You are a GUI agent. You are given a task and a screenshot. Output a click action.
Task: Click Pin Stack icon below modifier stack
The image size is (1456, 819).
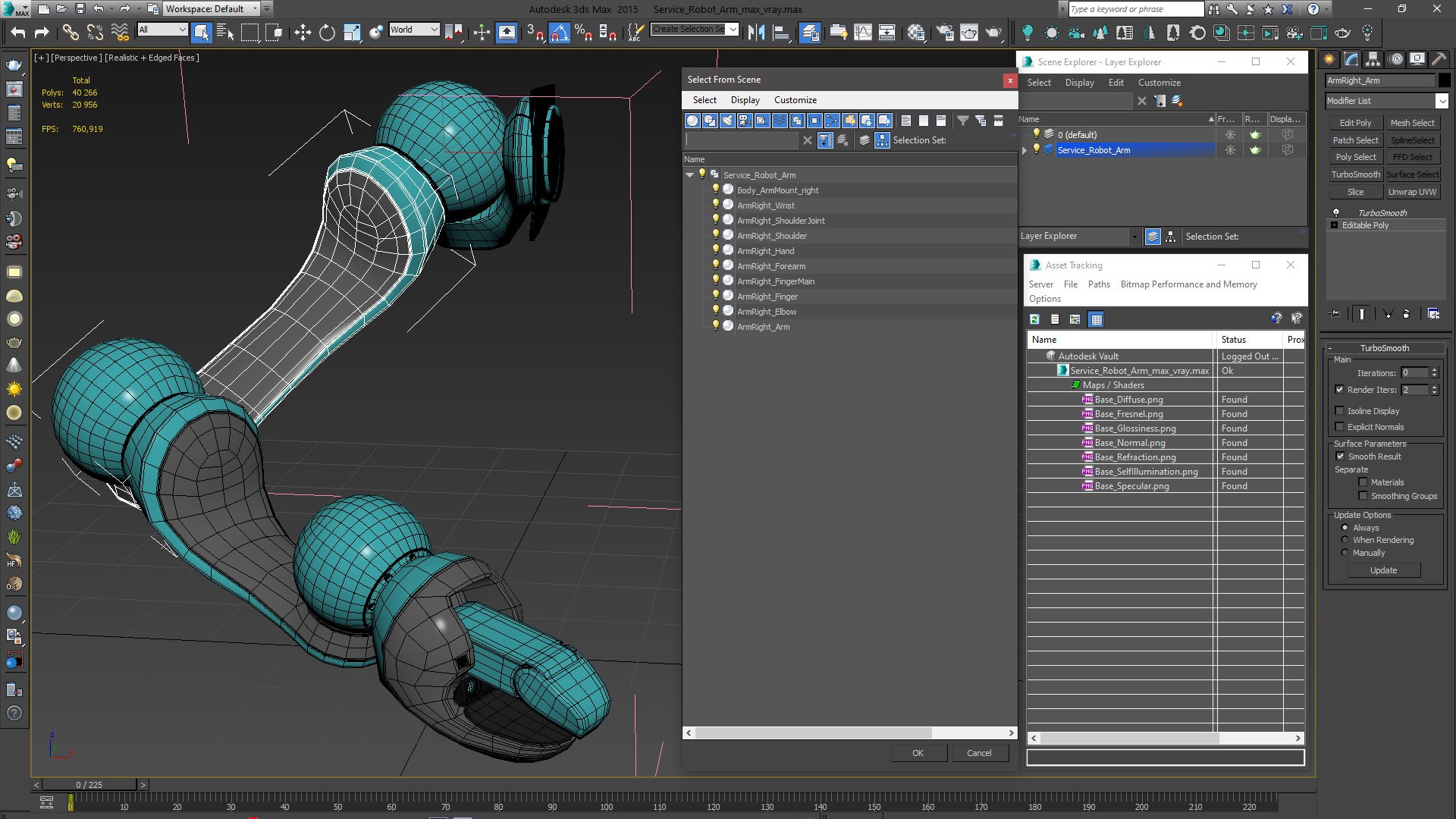(1335, 313)
